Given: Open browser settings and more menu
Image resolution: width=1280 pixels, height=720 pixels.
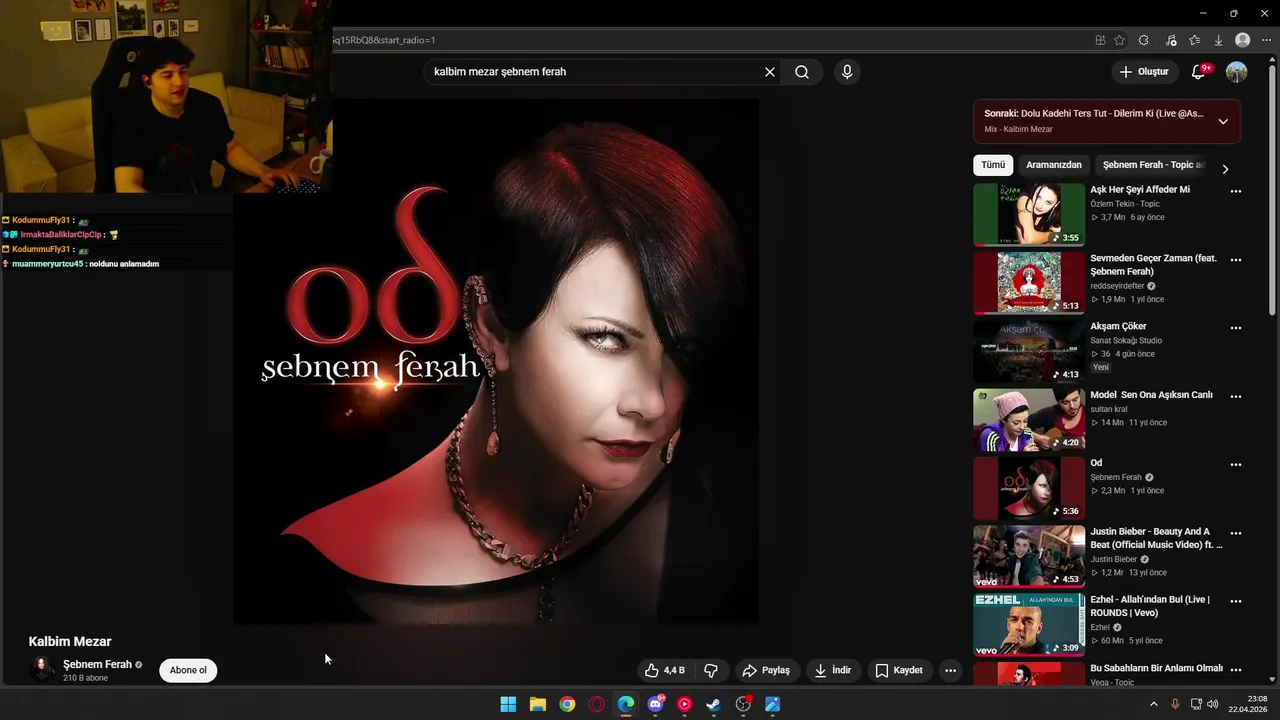Looking at the screenshot, I should (1266, 40).
